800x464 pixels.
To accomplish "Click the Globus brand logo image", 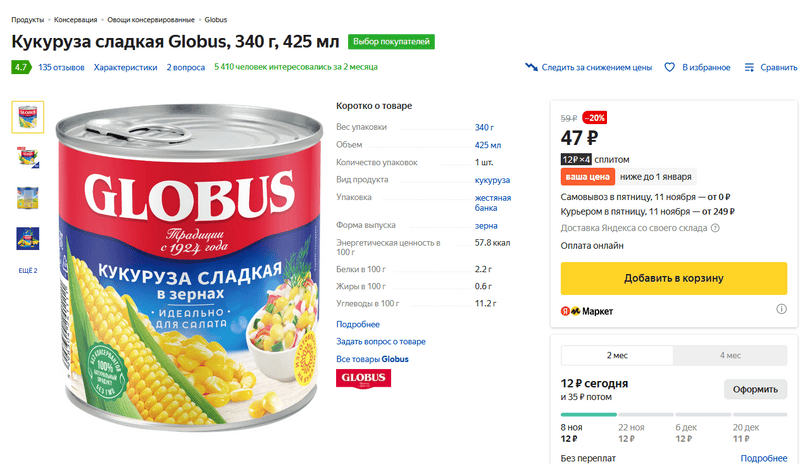I will click(363, 379).
